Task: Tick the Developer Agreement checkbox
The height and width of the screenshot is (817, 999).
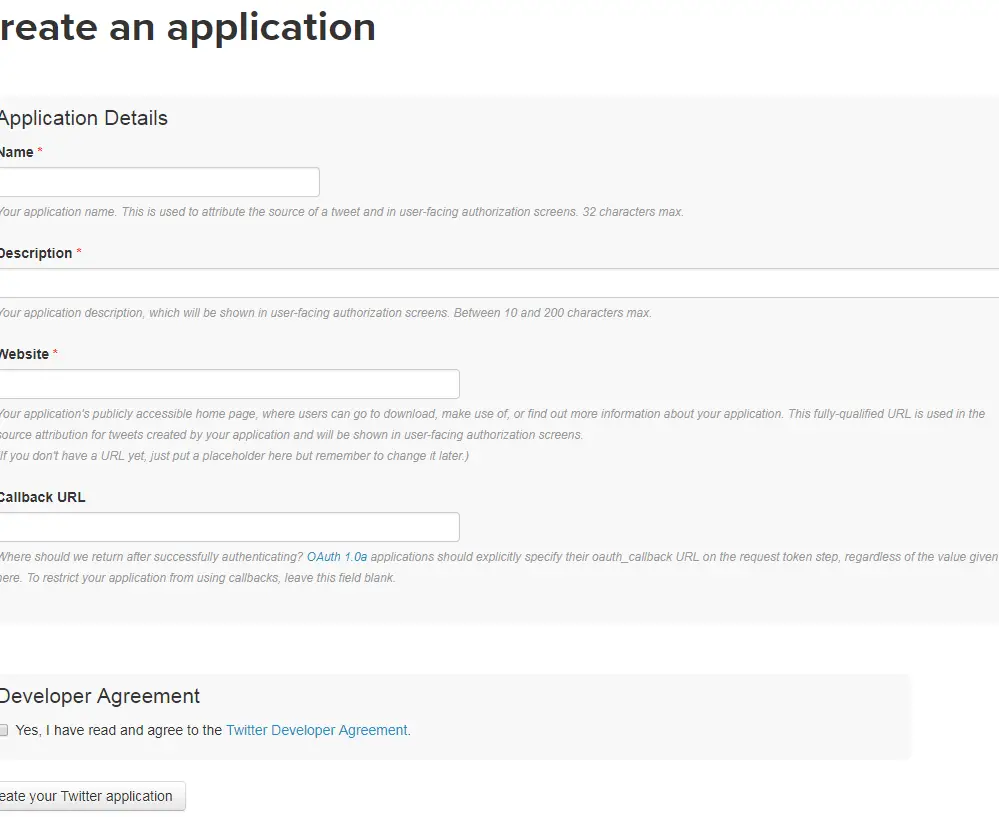Action: [x=3, y=730]
